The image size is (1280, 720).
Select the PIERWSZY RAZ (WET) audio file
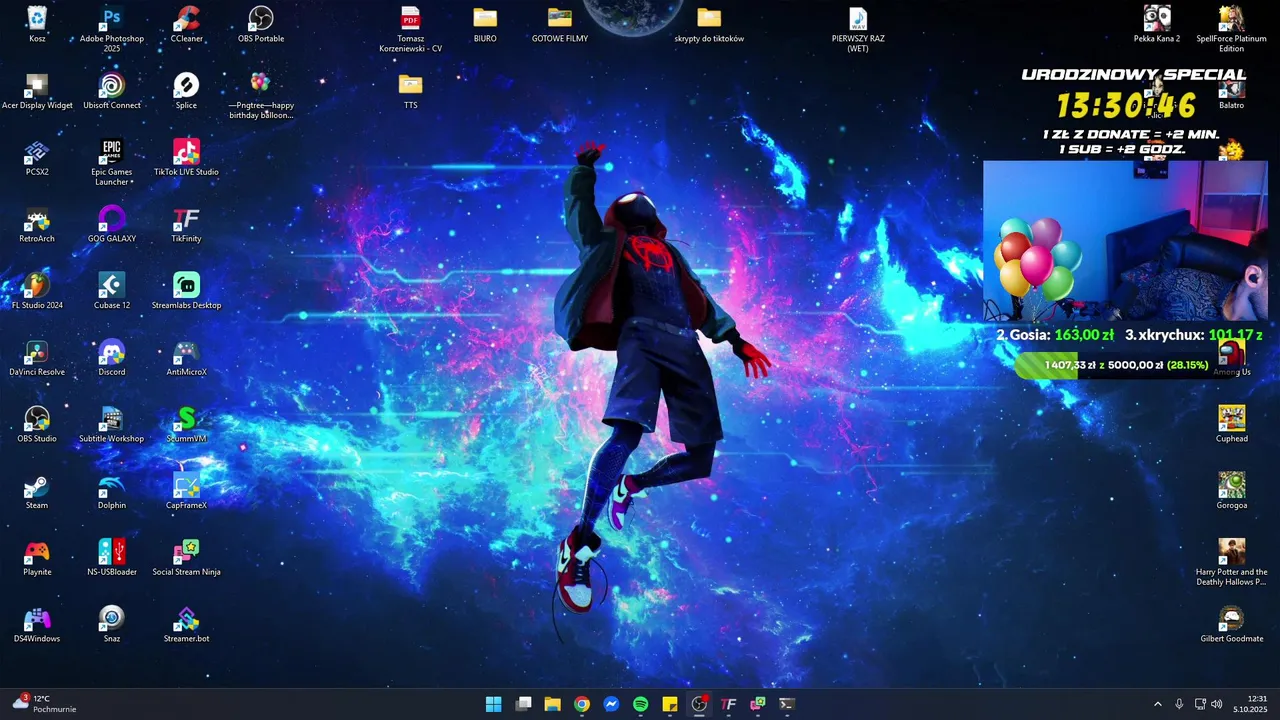pos(858,29)
